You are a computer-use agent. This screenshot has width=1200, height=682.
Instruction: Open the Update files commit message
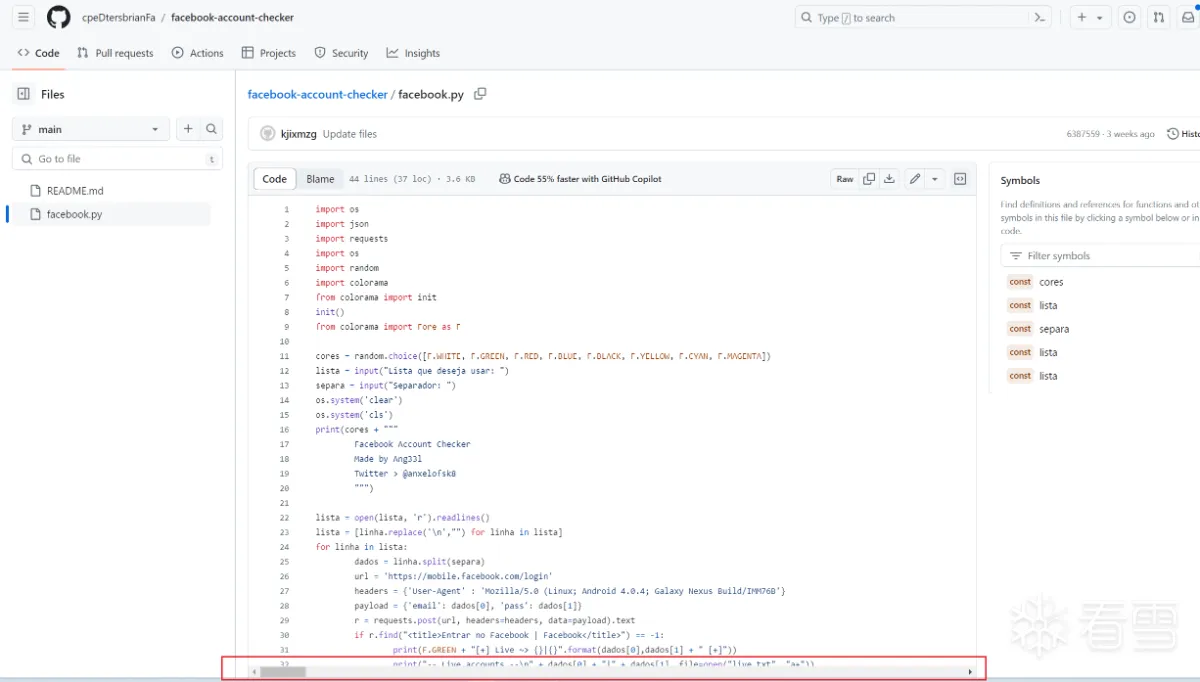[x=350, y=134]
